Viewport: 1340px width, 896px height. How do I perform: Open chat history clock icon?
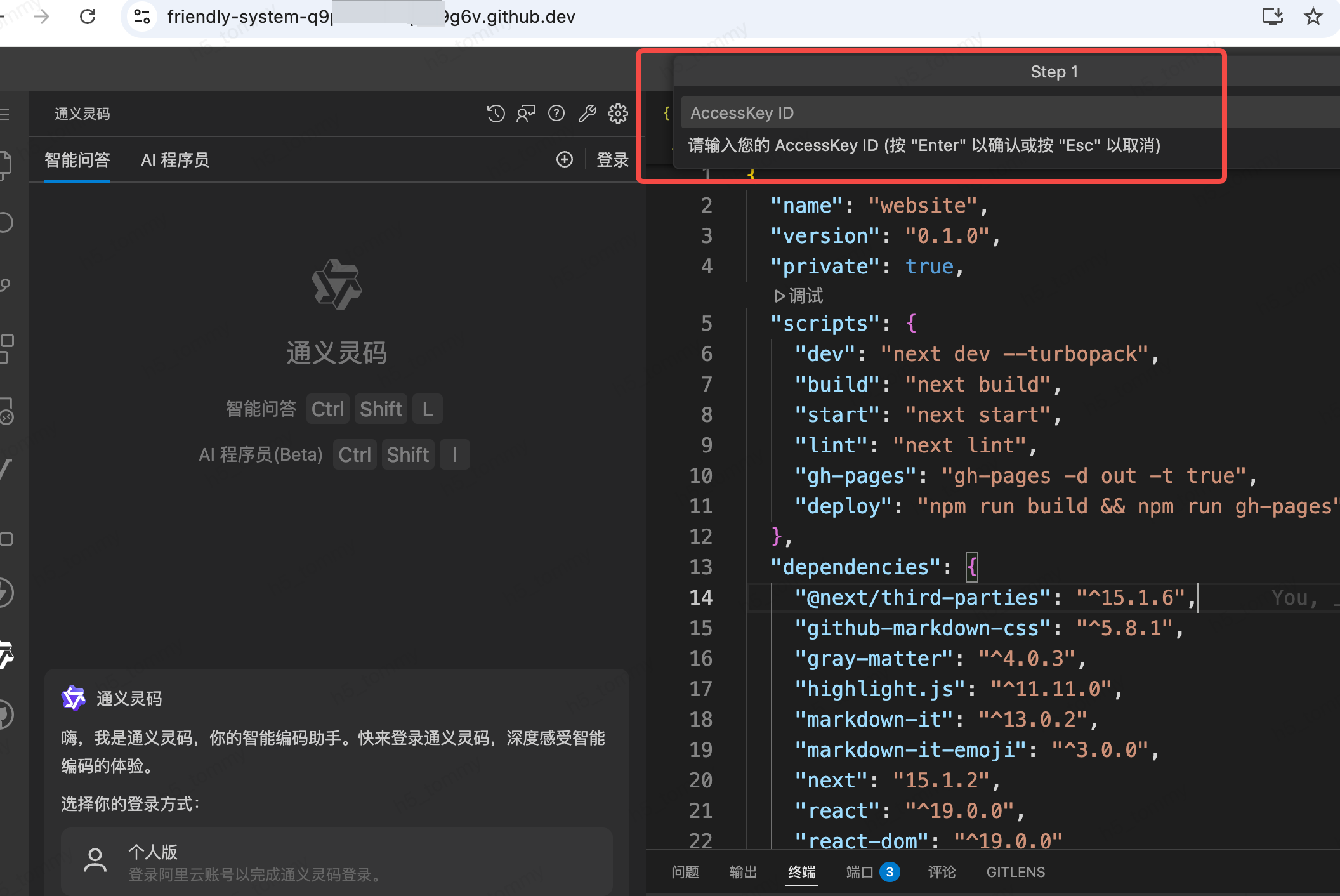tap(496, 114)
